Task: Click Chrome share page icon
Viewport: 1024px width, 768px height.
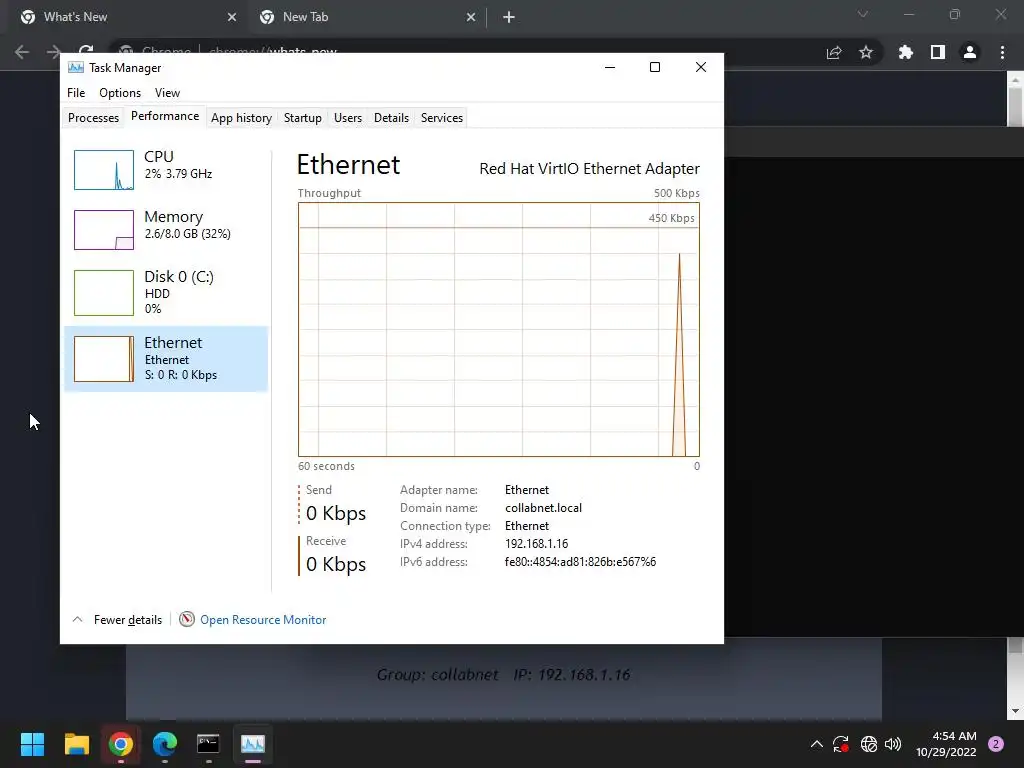Action: 834,52
